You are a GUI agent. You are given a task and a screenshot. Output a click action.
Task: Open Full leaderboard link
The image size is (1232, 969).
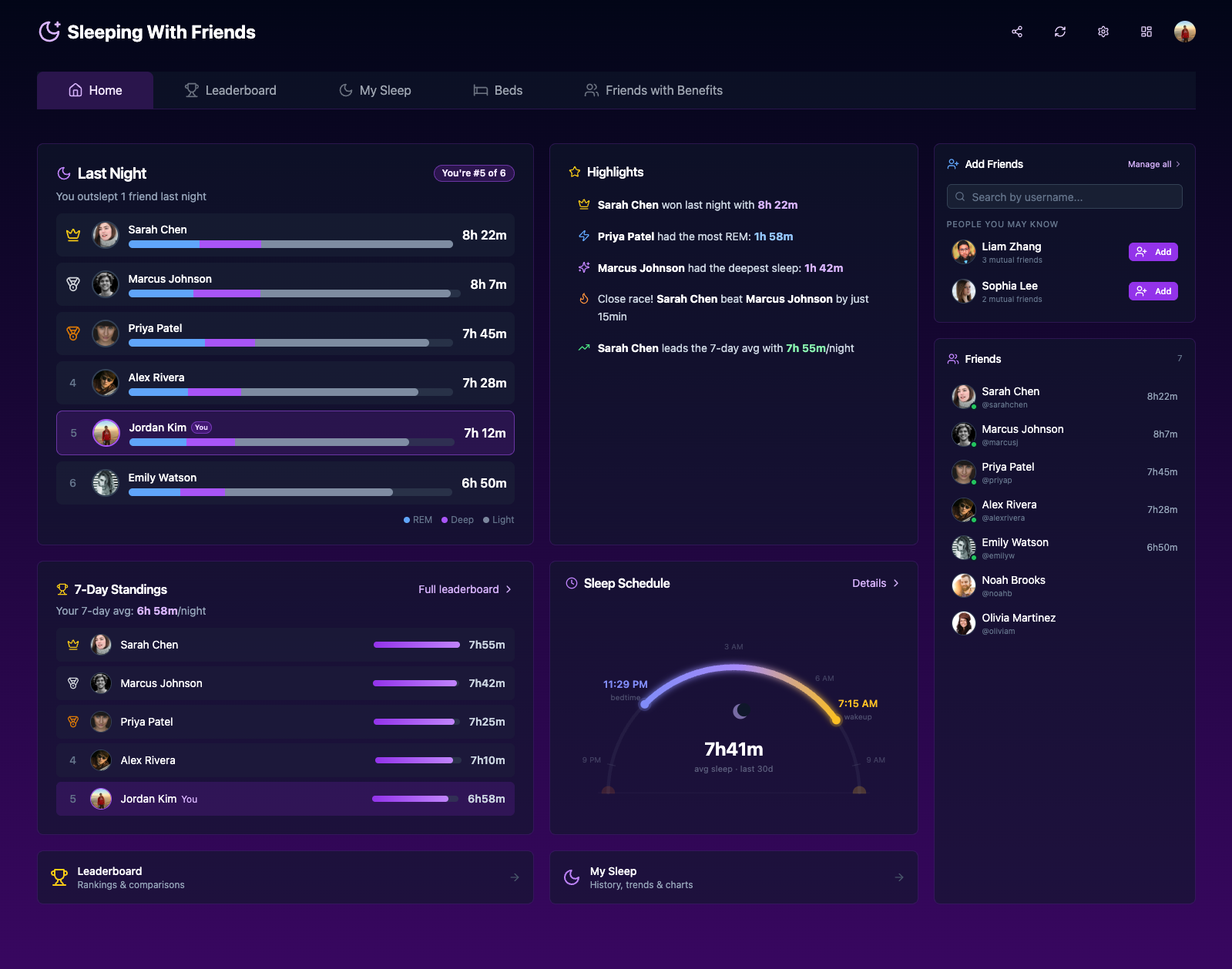pos(465,589)
